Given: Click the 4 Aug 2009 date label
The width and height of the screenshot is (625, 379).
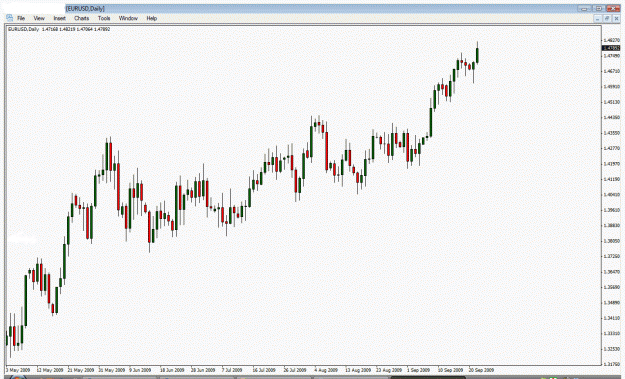Looking at the screenshot, I should coord(326,370).
